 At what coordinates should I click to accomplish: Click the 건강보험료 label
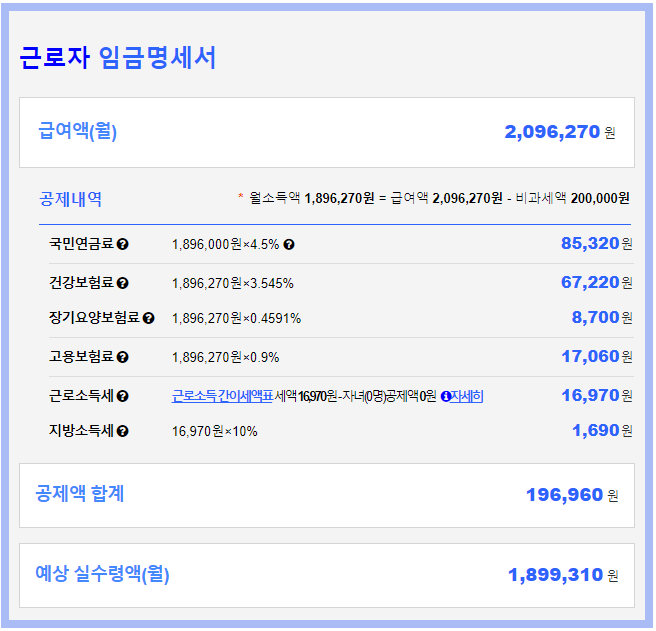tap(82, 283)
